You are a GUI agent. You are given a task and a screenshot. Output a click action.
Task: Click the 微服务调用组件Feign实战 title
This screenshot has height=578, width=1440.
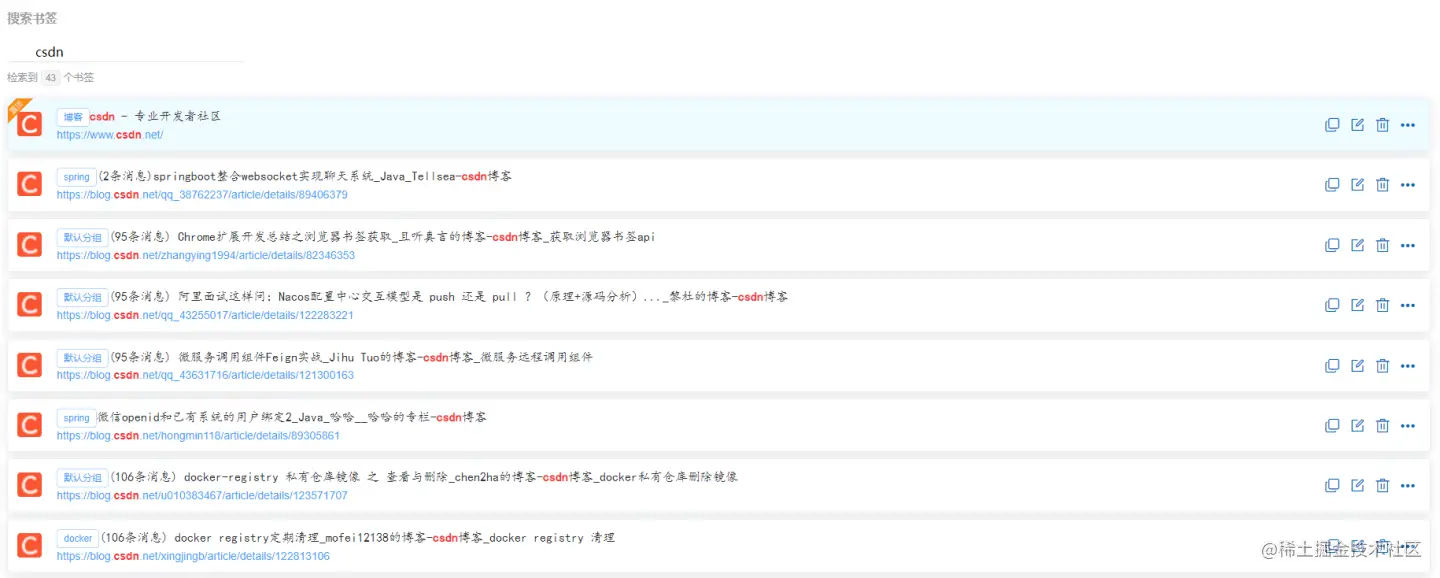coord(351,357)
